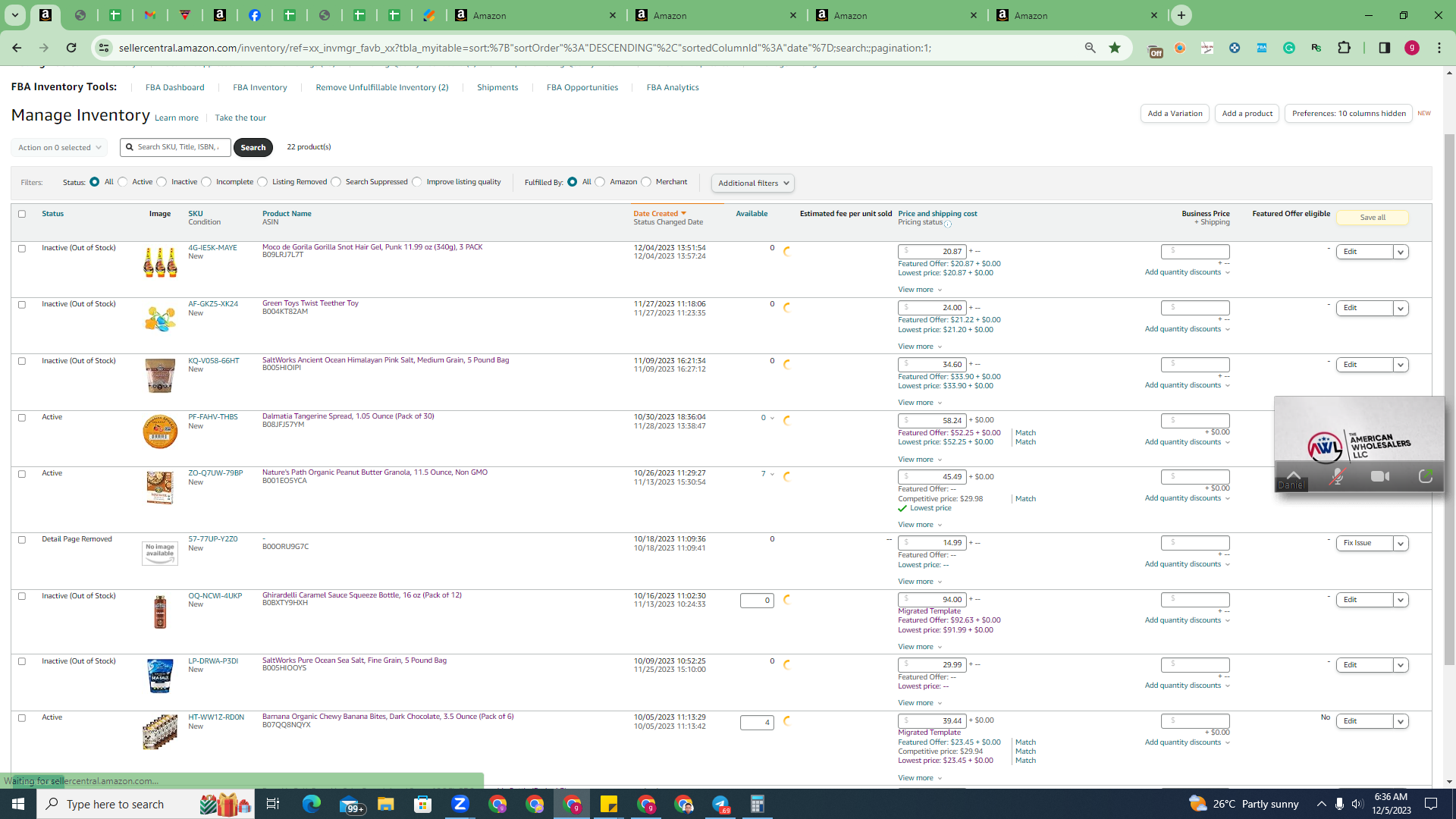Launch Microsoft Edge from the taskbar
This screenshot has width=1456, height=819.
pyautogui.click(x=312, y=804)
